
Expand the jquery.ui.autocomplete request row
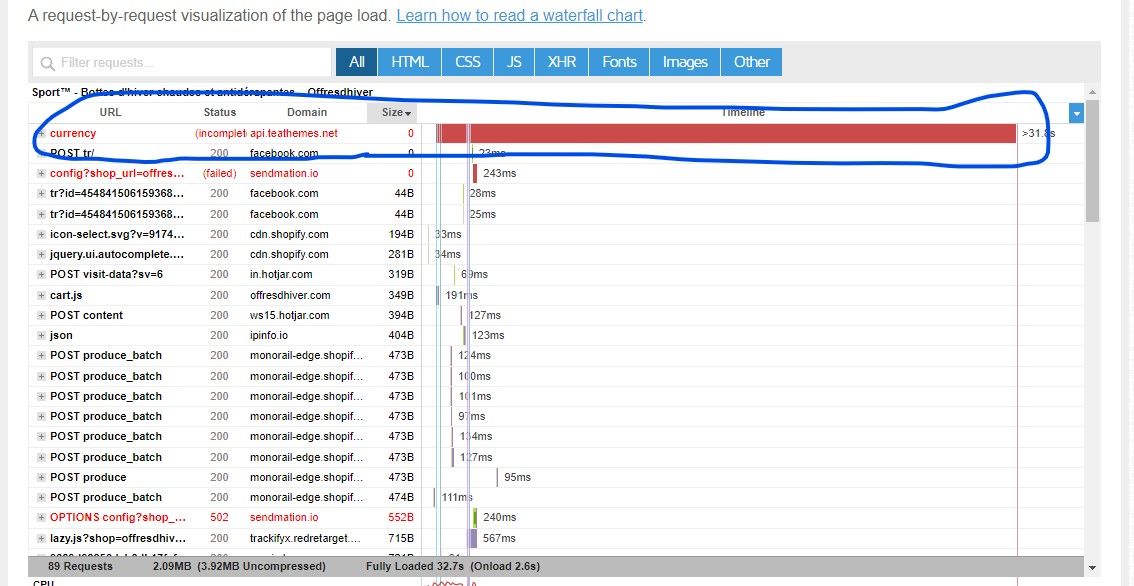[41, 255]
